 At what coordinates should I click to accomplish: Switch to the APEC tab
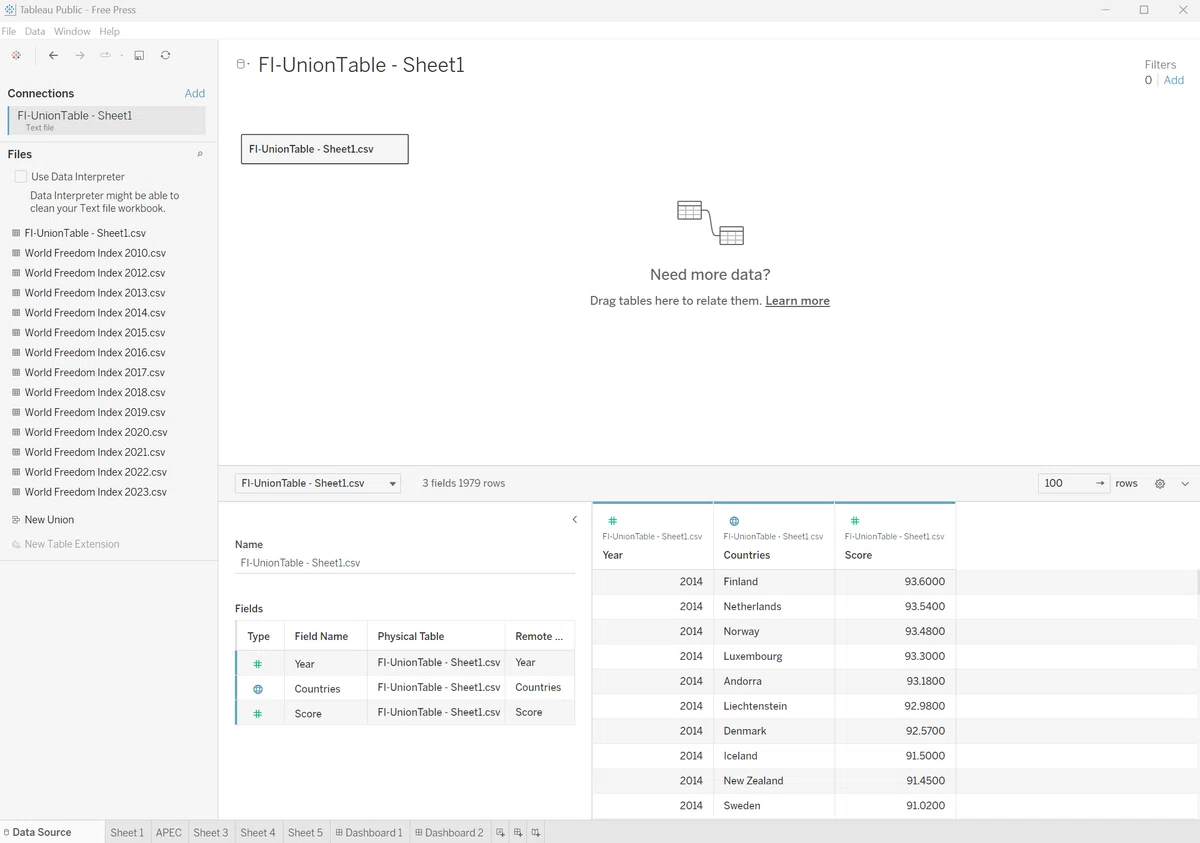click(169, 832)
